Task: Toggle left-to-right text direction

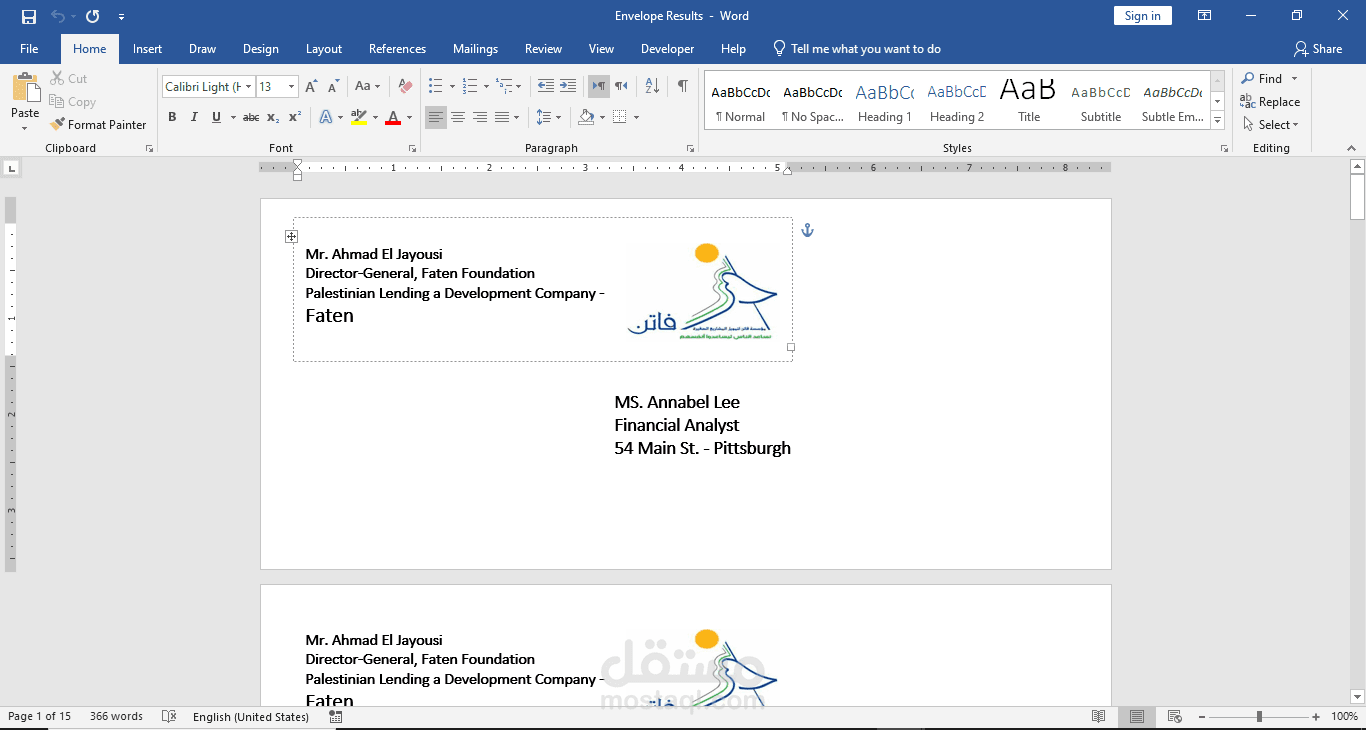Action: pyautogui.click(x=598, y=86)
